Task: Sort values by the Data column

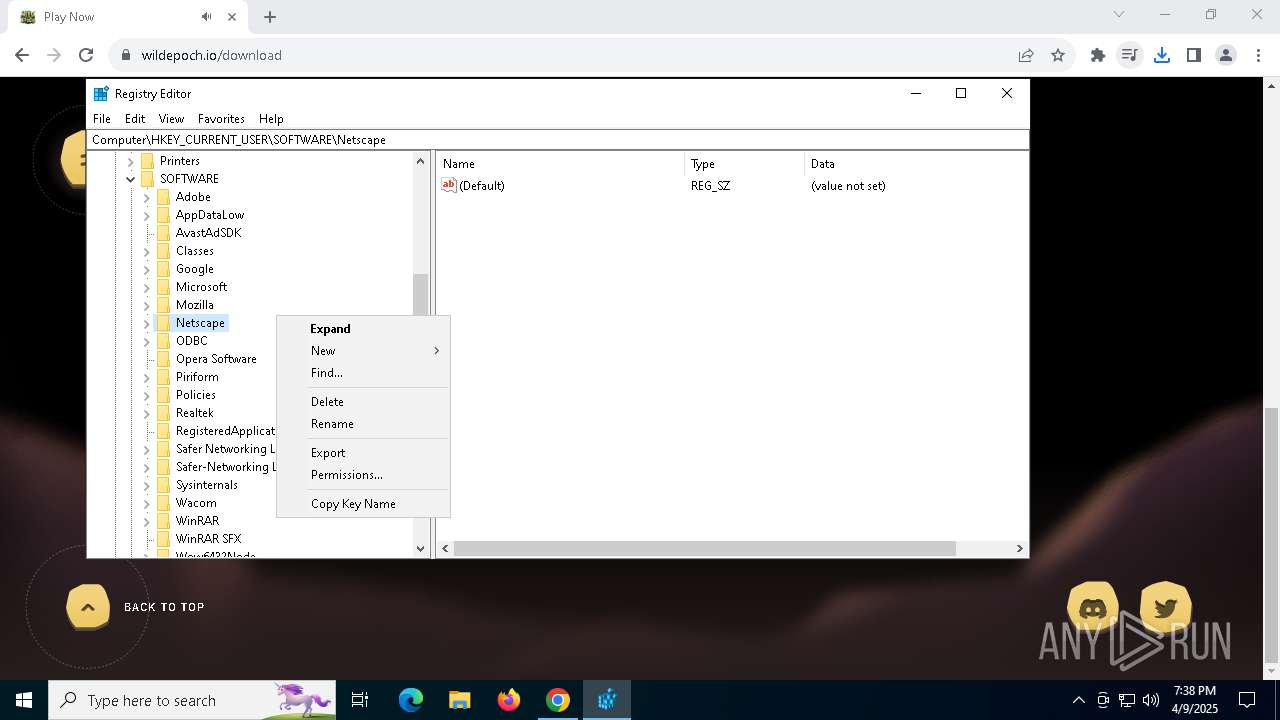Action: click(916, 164)
